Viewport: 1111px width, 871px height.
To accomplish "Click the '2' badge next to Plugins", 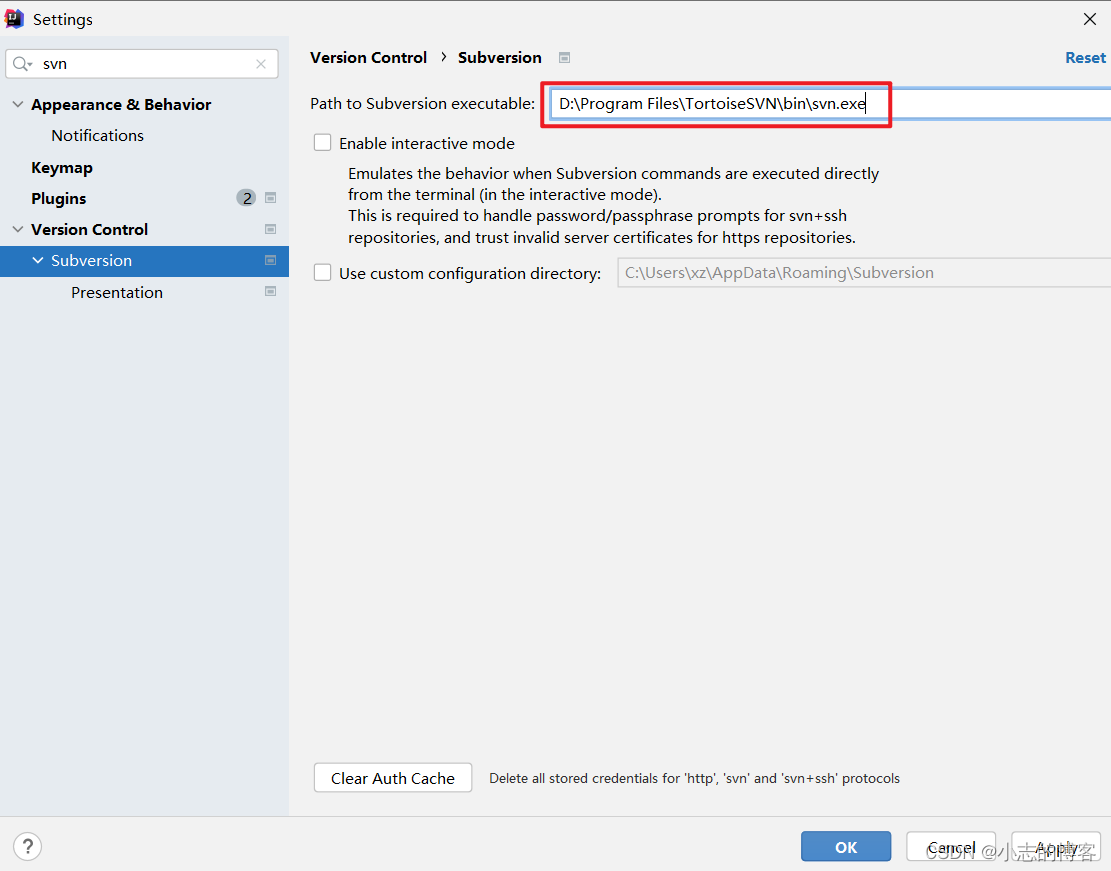I will 246,197.
